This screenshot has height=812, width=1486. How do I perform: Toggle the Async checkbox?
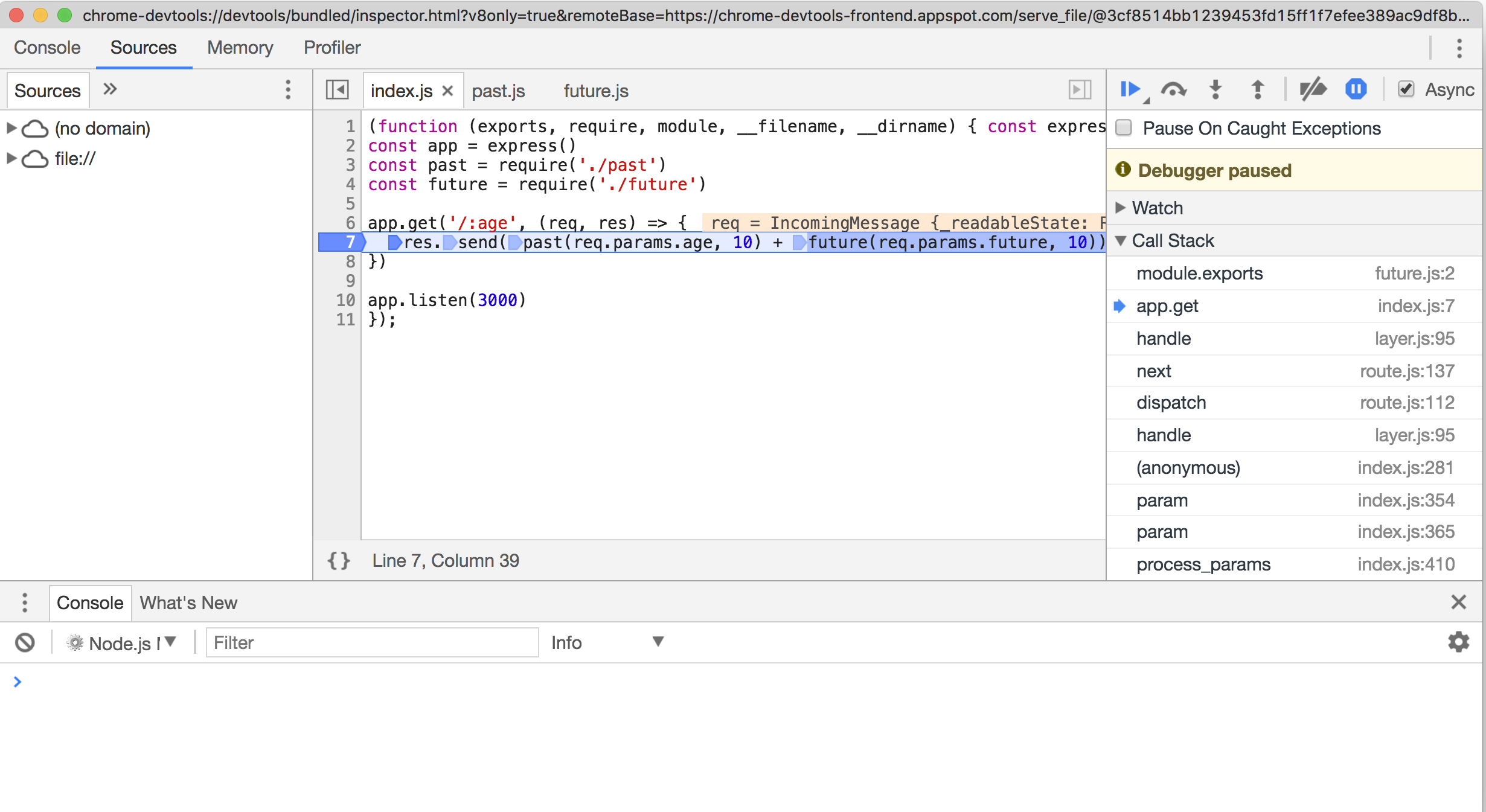[x=1406, y=89]
